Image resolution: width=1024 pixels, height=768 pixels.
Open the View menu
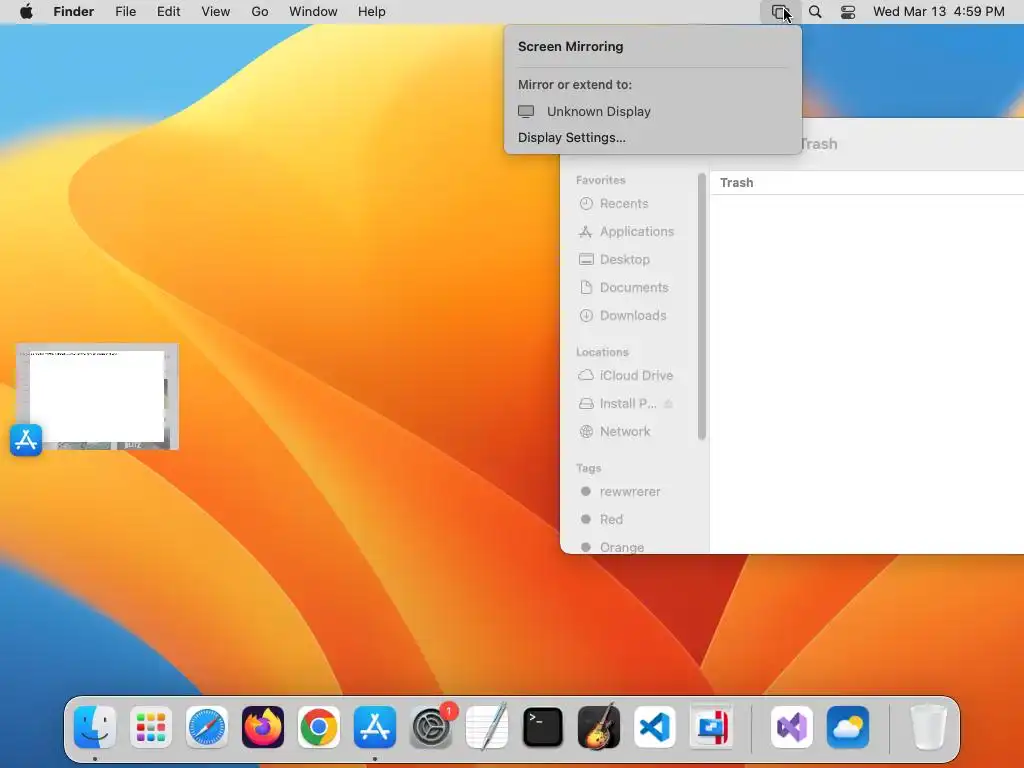point(216,12)
